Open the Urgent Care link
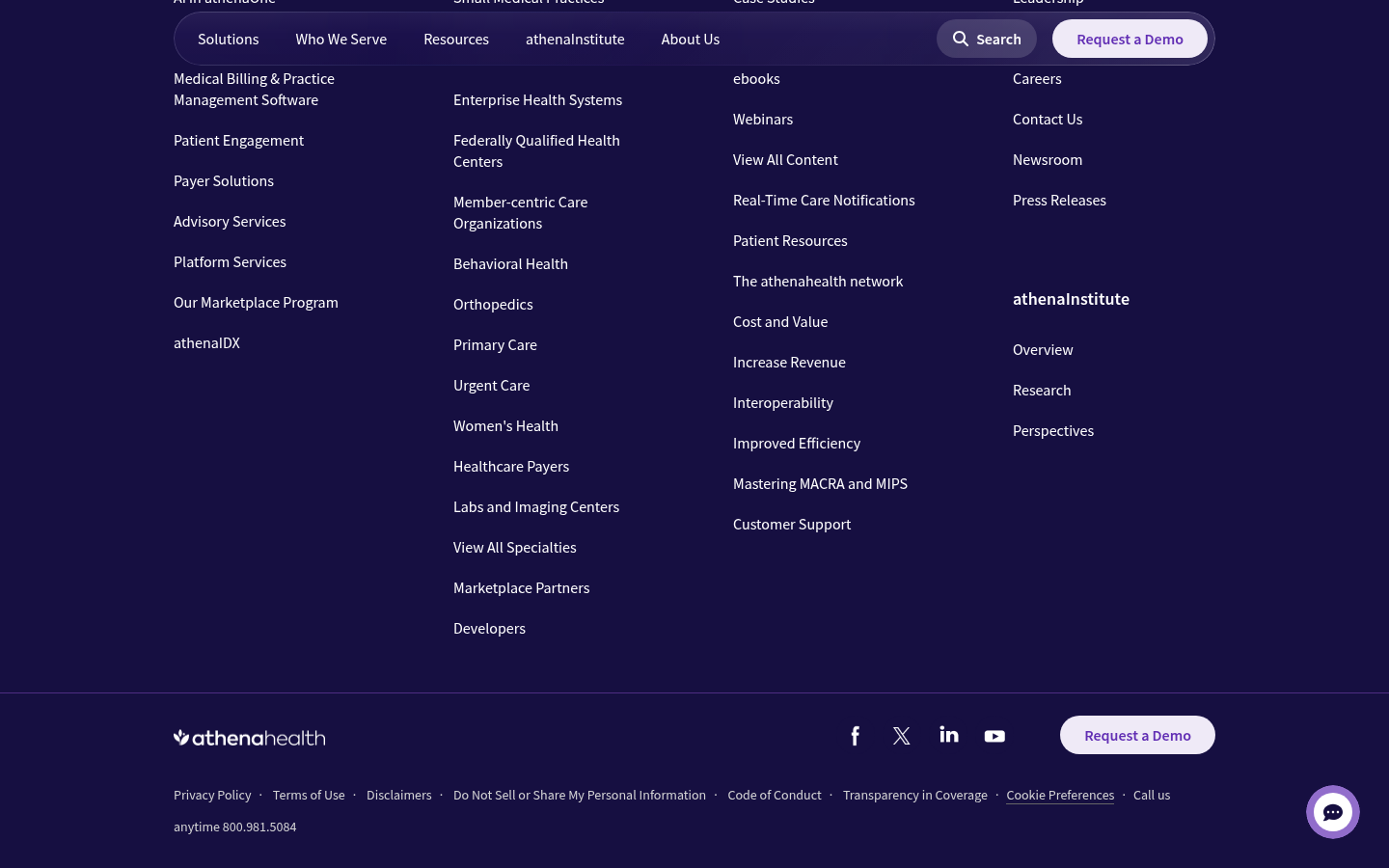The height and width of the screenshot is (868, 1389). pyautogui.click(x=491, y=385)
